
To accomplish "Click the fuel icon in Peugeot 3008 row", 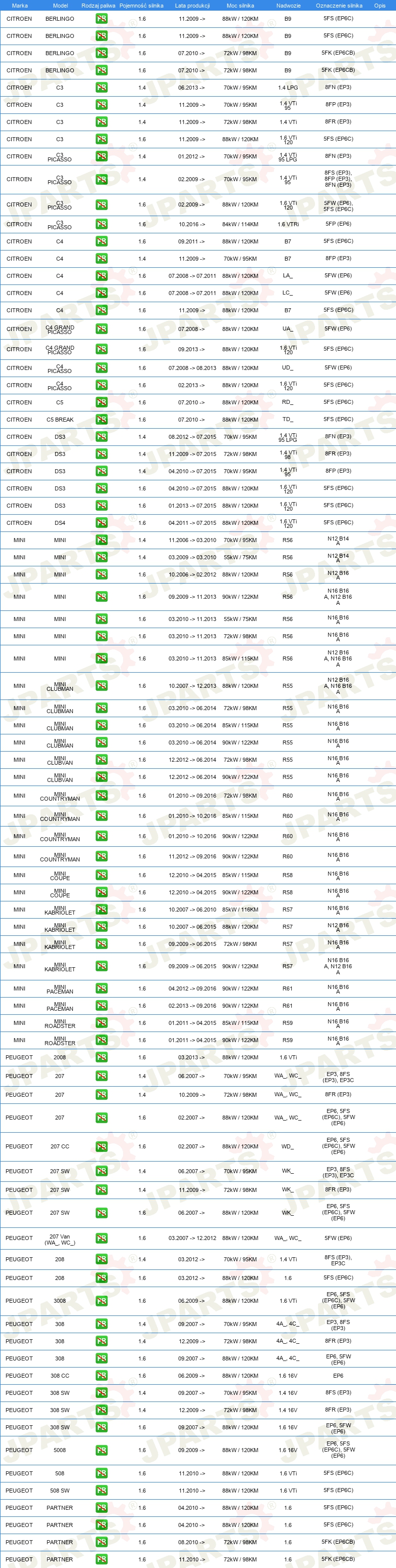I will (102, 1301).
